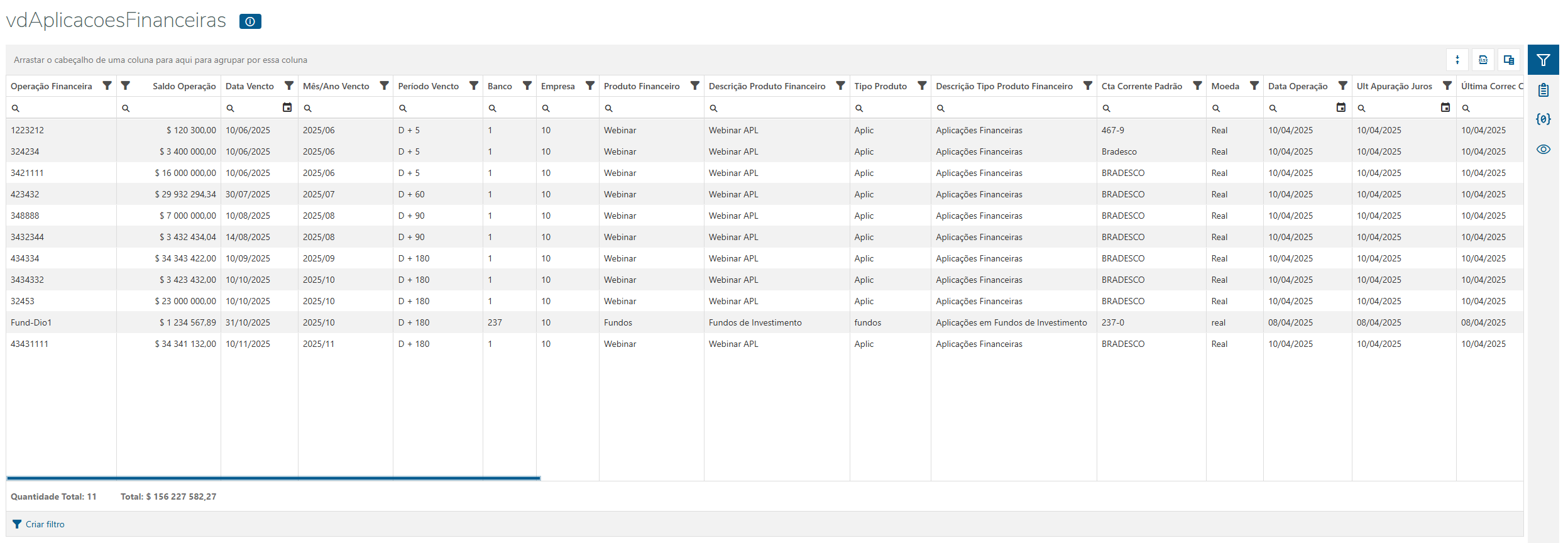Viewport: 1568px width, 543px height.
Task: Click the info badge beside vdAplicacoesFinanceiras title
Action: tap(250, 21)
